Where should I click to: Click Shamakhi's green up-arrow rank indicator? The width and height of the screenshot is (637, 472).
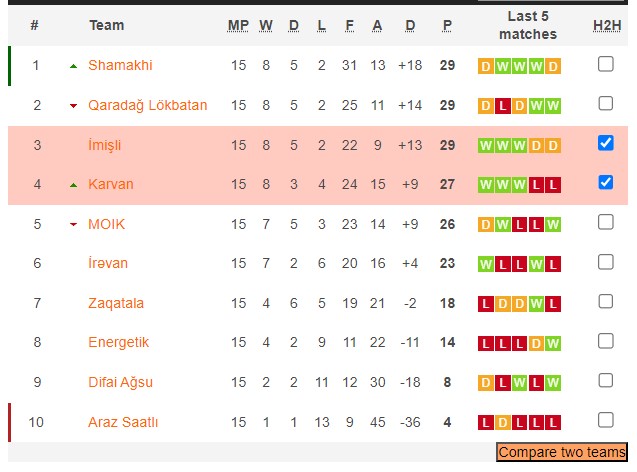[73, 66]
